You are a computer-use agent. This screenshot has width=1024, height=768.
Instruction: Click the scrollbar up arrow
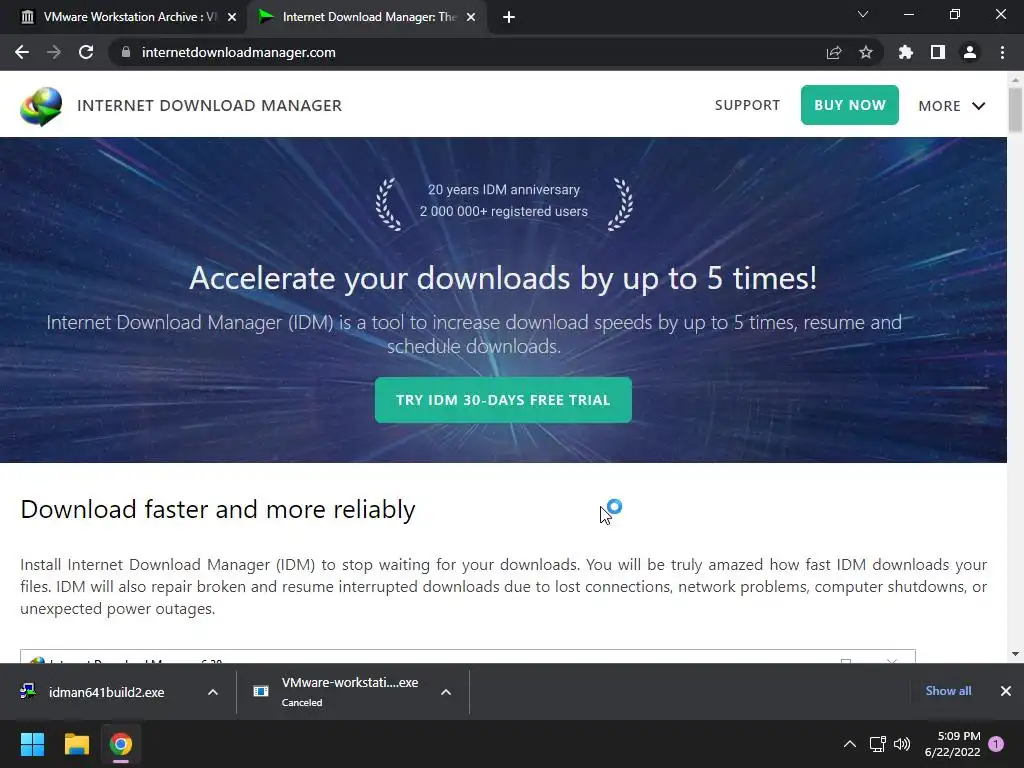[x=1015, y=80]
